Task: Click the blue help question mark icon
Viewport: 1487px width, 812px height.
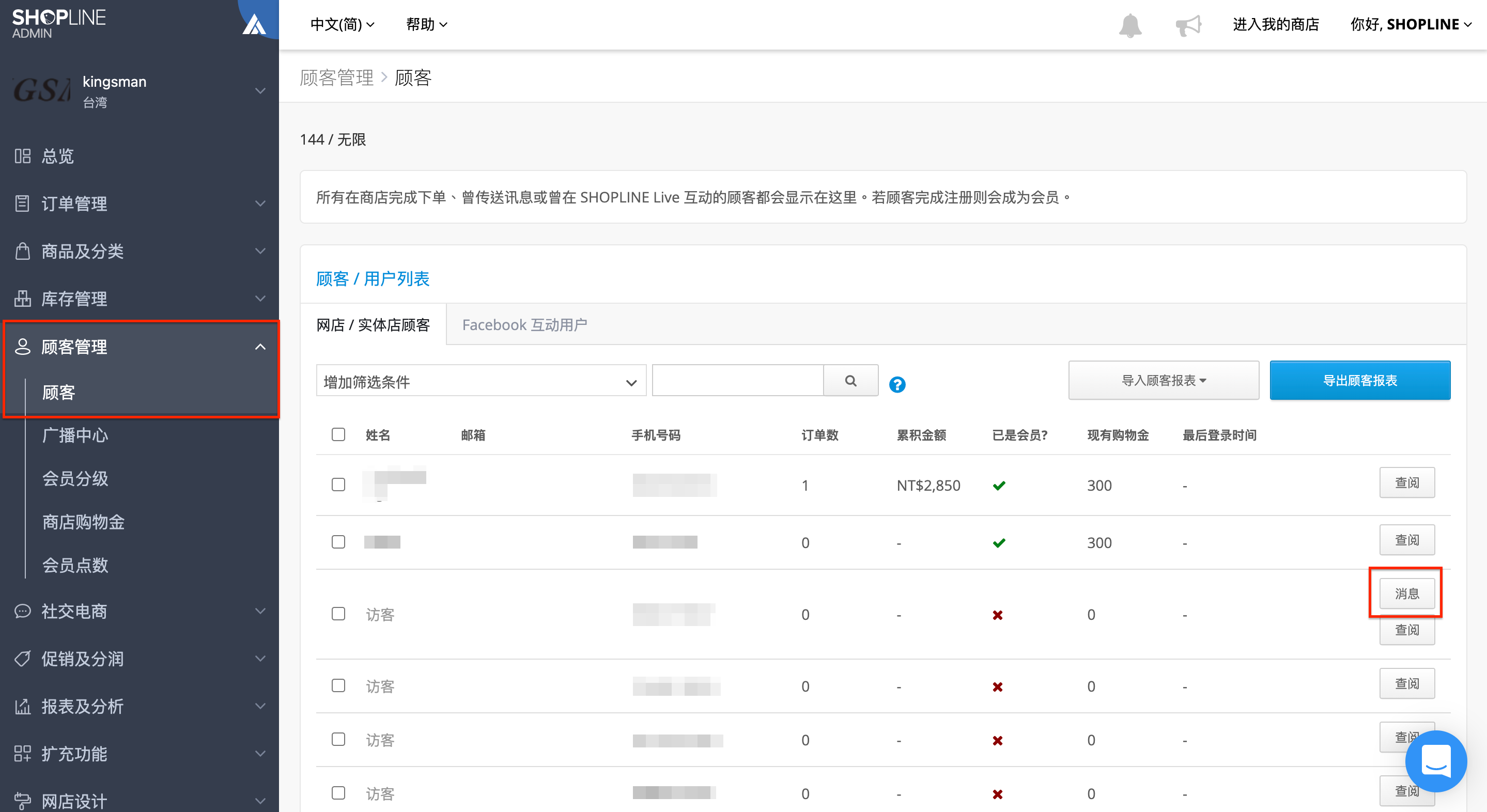Action: (897, 384)
